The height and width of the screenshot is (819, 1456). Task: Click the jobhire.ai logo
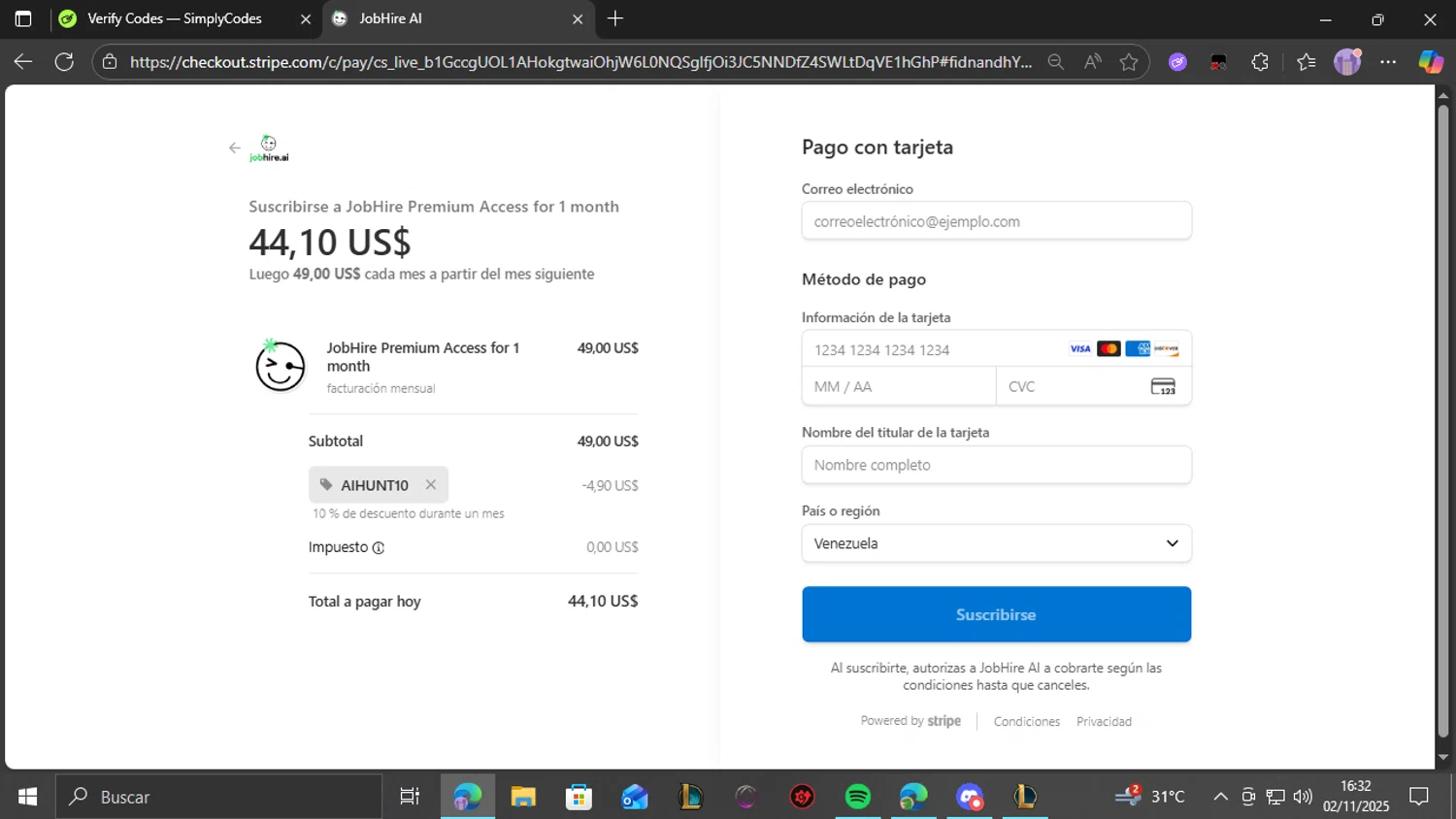point(269,148)
